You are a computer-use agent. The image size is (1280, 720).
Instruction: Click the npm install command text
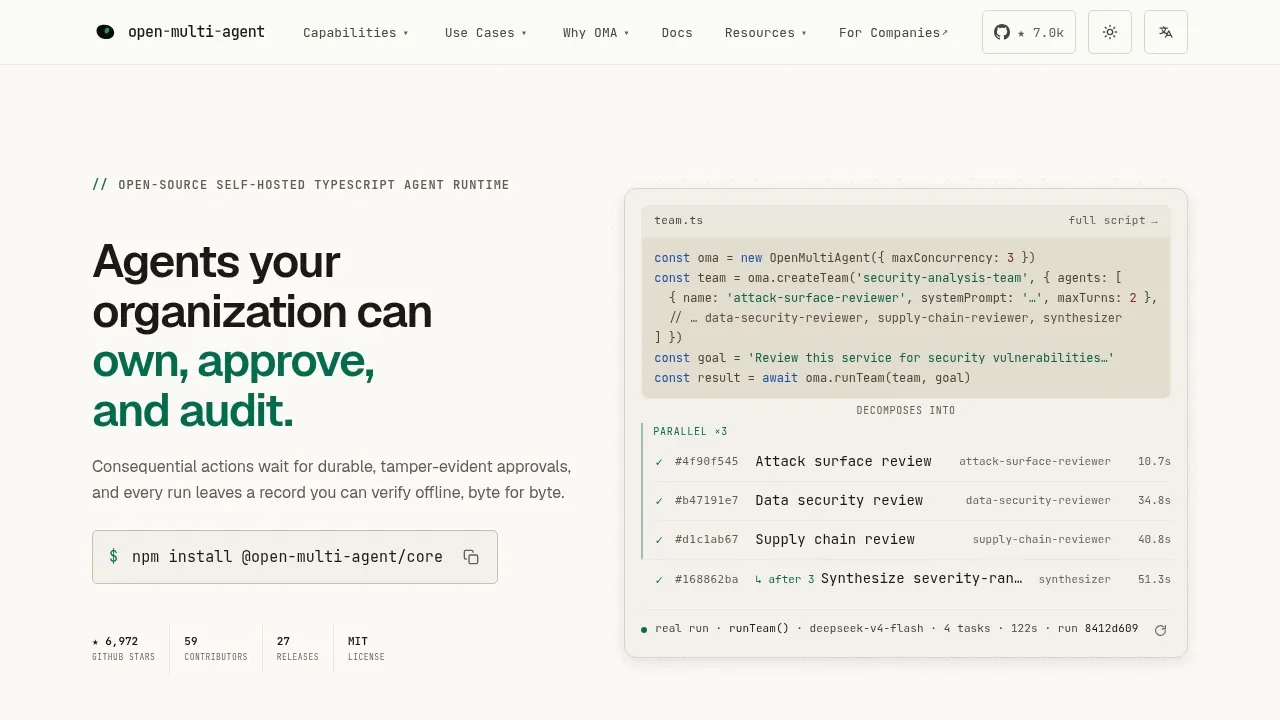point(288,557)
